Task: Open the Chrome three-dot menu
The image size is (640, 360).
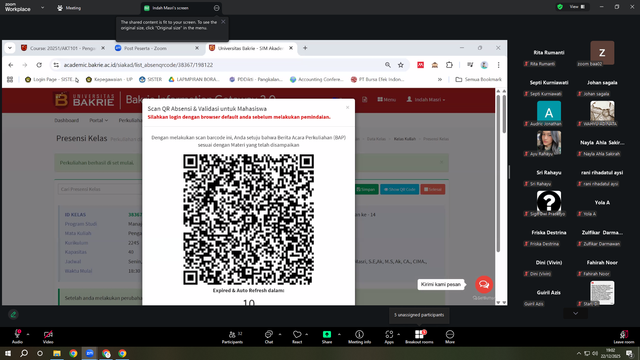Action: [x=498, y=65]
